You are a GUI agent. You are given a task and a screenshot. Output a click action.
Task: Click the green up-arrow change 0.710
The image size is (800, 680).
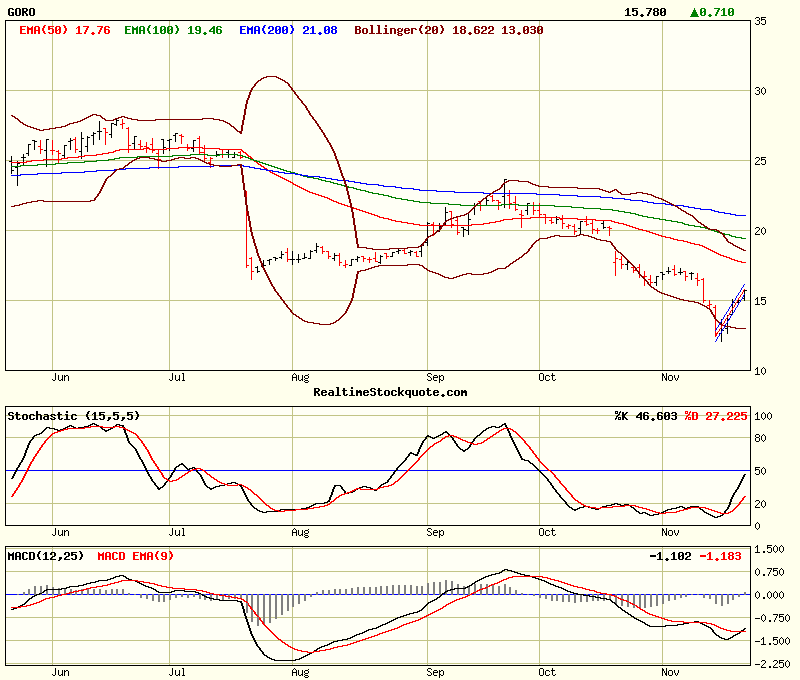pyautogui.click(x=712, y=12)
